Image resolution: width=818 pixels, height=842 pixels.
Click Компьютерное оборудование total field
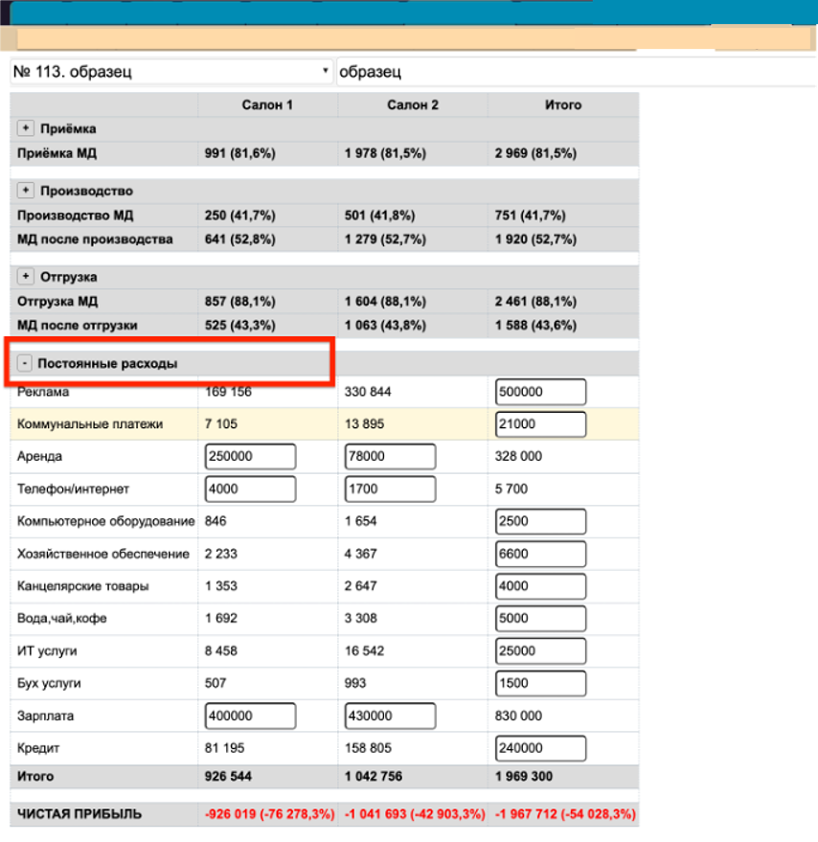[541, 521]
